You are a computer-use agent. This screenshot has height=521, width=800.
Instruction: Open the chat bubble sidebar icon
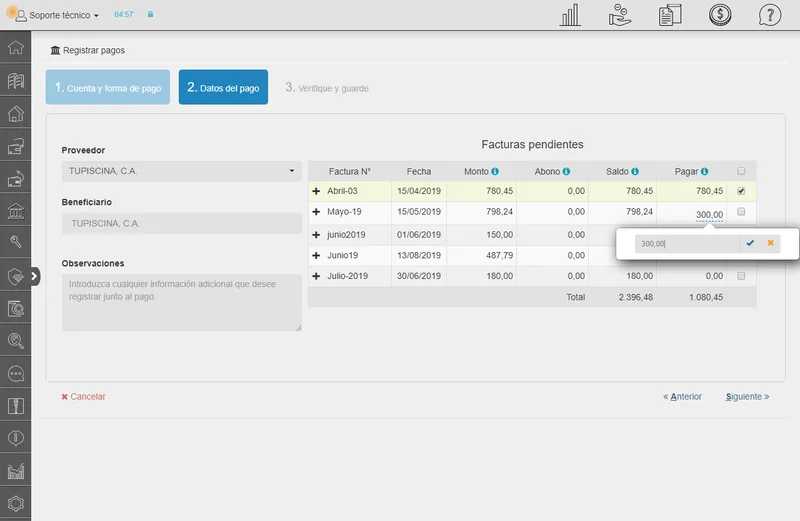[x=15, y=374]
